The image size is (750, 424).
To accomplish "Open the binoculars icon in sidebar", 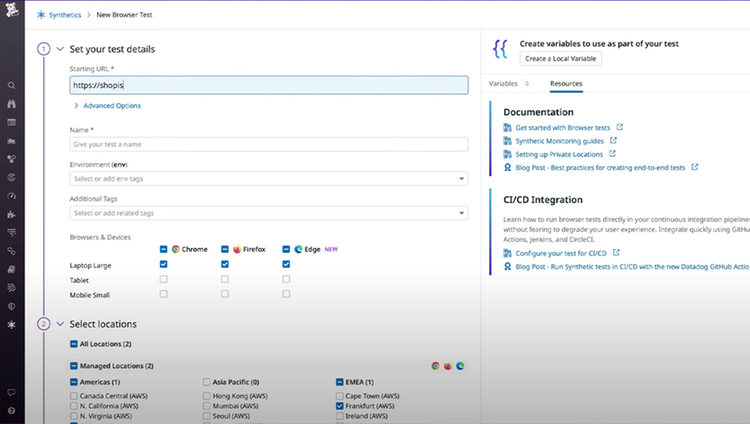I will pyautogui.click(x=11, y=104).
